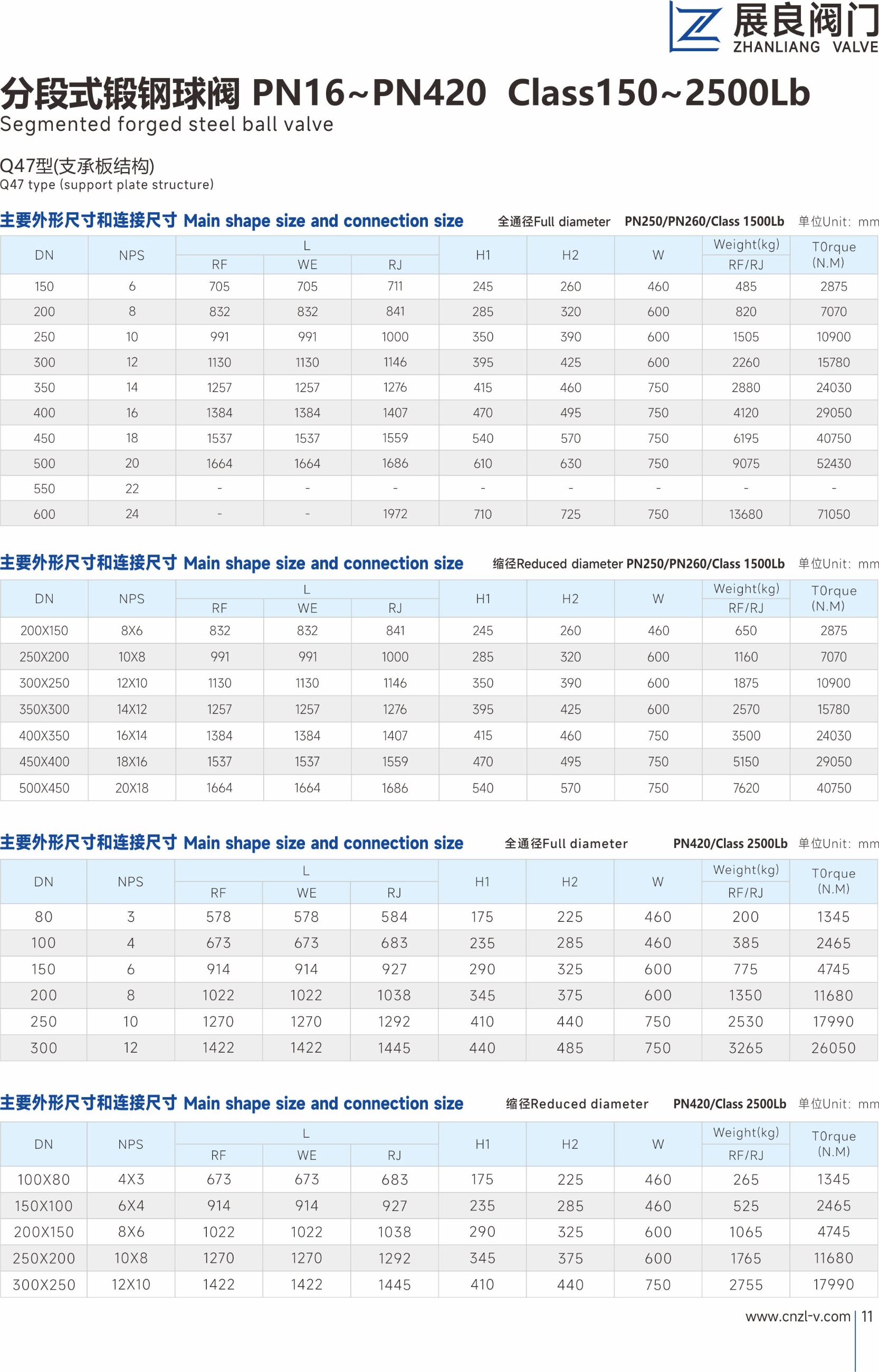Image resolution: width=879 pixels, height=1372 pixels.
Task: Click the weight value 2880
Action: click(x=746, y=387)
